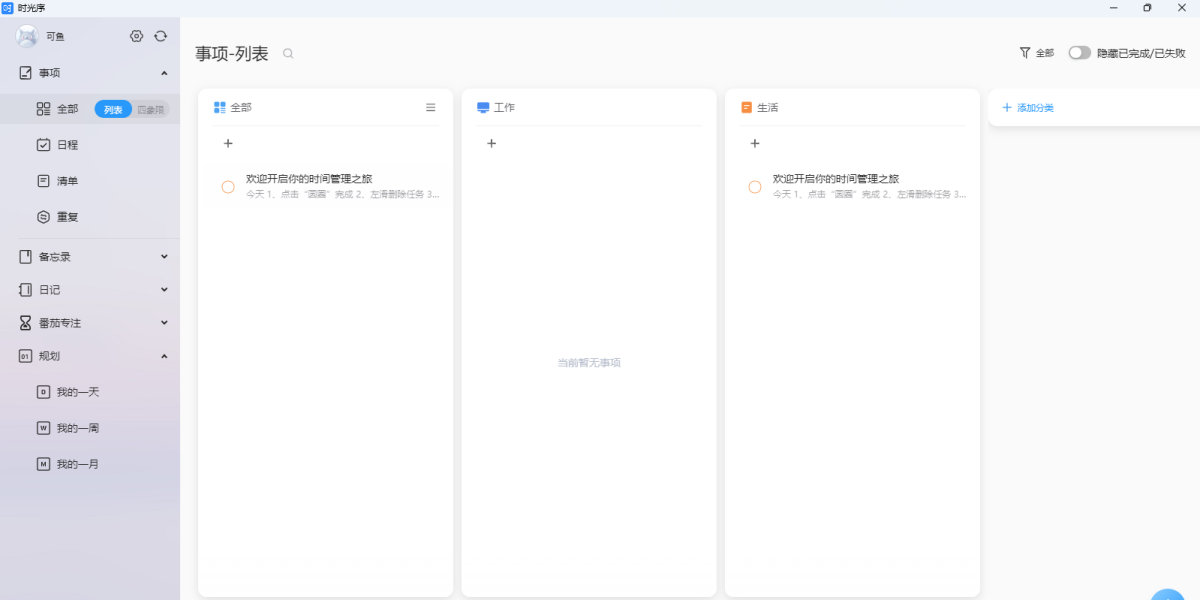Collapse the 规划 section
The image size is (1200, 600).
click(164, 356)
